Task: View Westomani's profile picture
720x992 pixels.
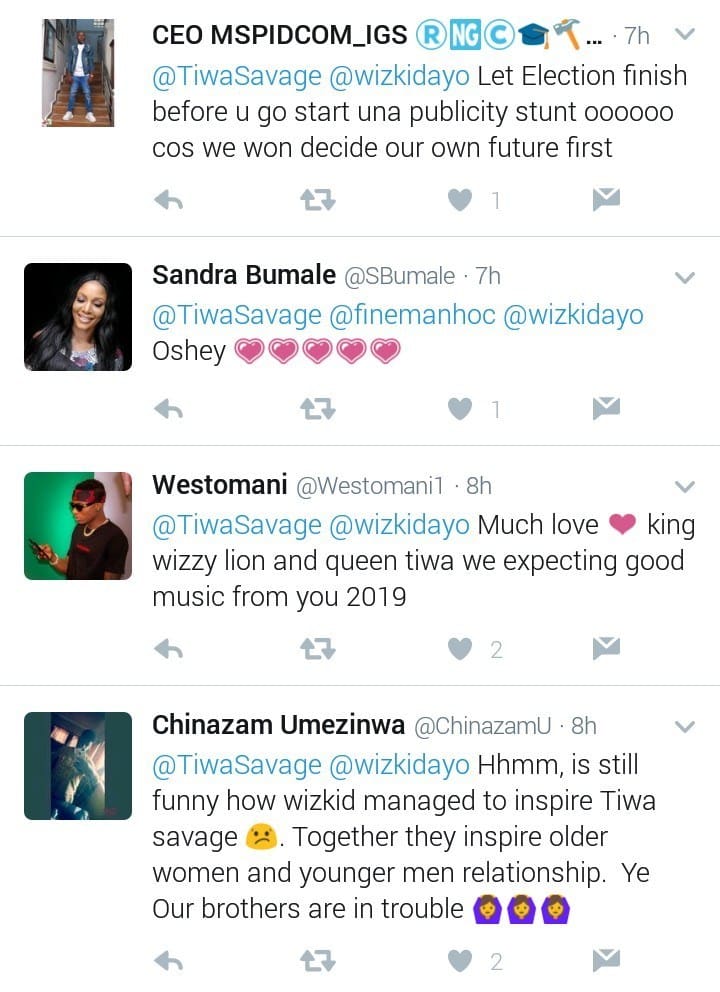Action: pyautogui.click(x=78, y=526)
